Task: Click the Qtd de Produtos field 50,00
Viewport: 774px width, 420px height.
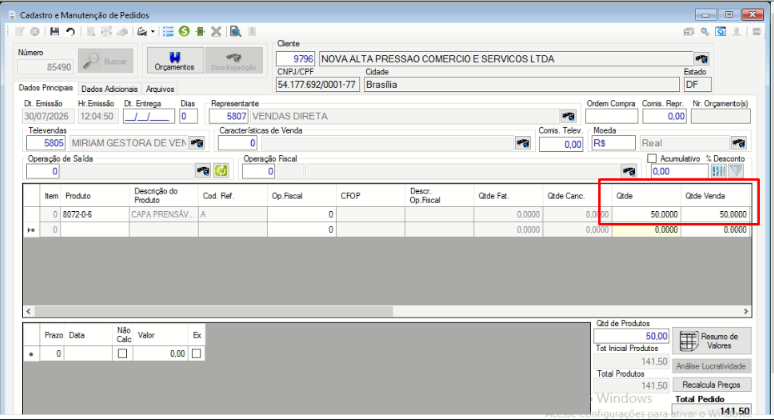Action: coord(631,336)
